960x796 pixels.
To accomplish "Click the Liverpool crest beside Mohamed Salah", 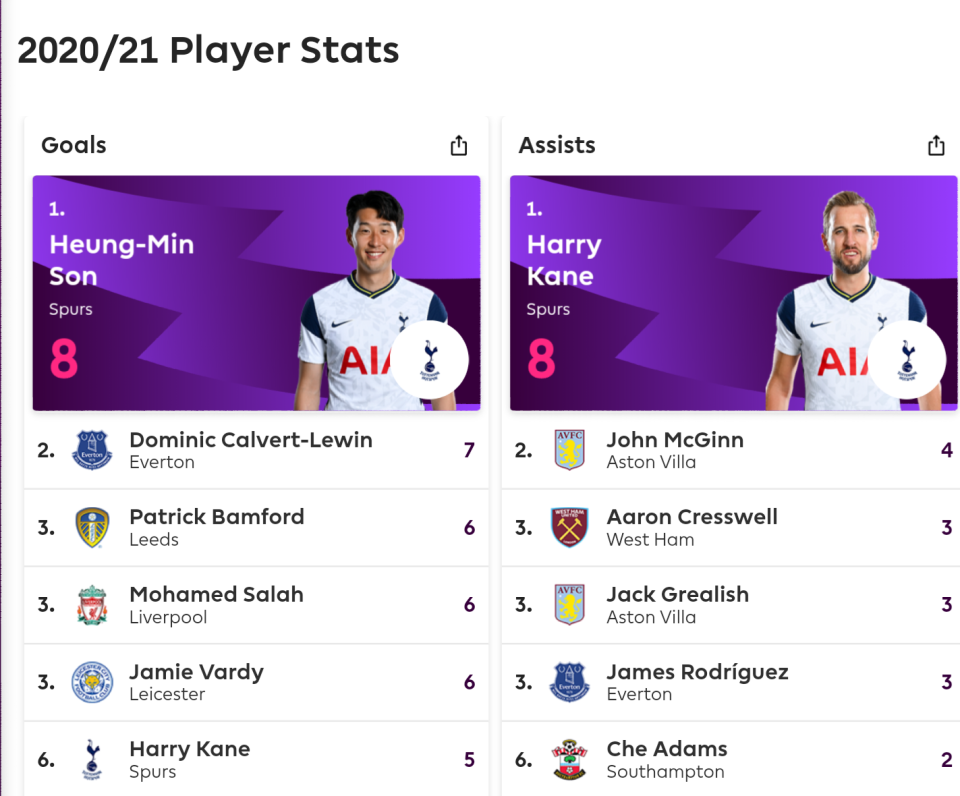I will [92, 605].
